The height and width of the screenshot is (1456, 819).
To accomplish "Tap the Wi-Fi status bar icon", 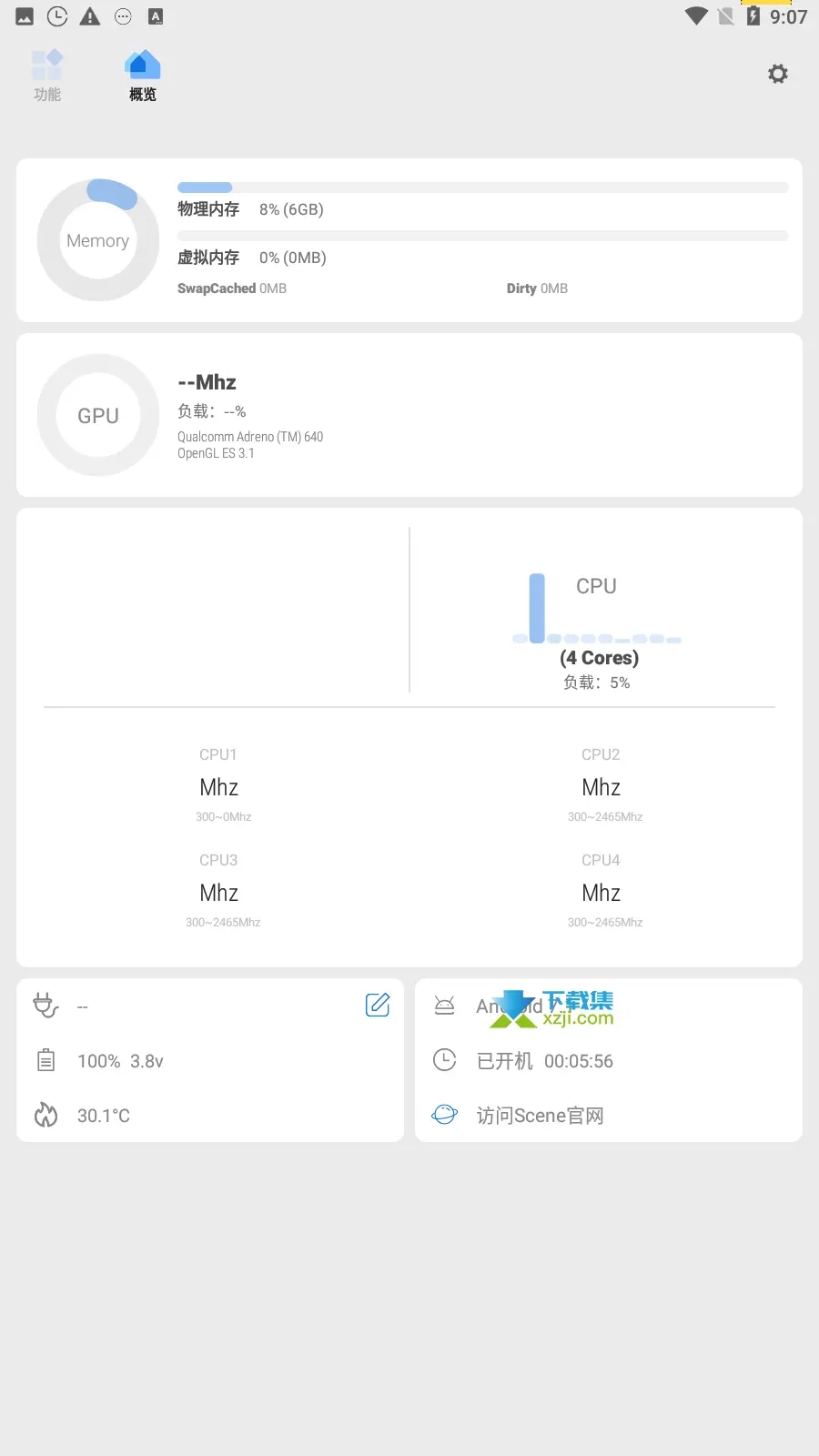I will (x=696, y=15).
